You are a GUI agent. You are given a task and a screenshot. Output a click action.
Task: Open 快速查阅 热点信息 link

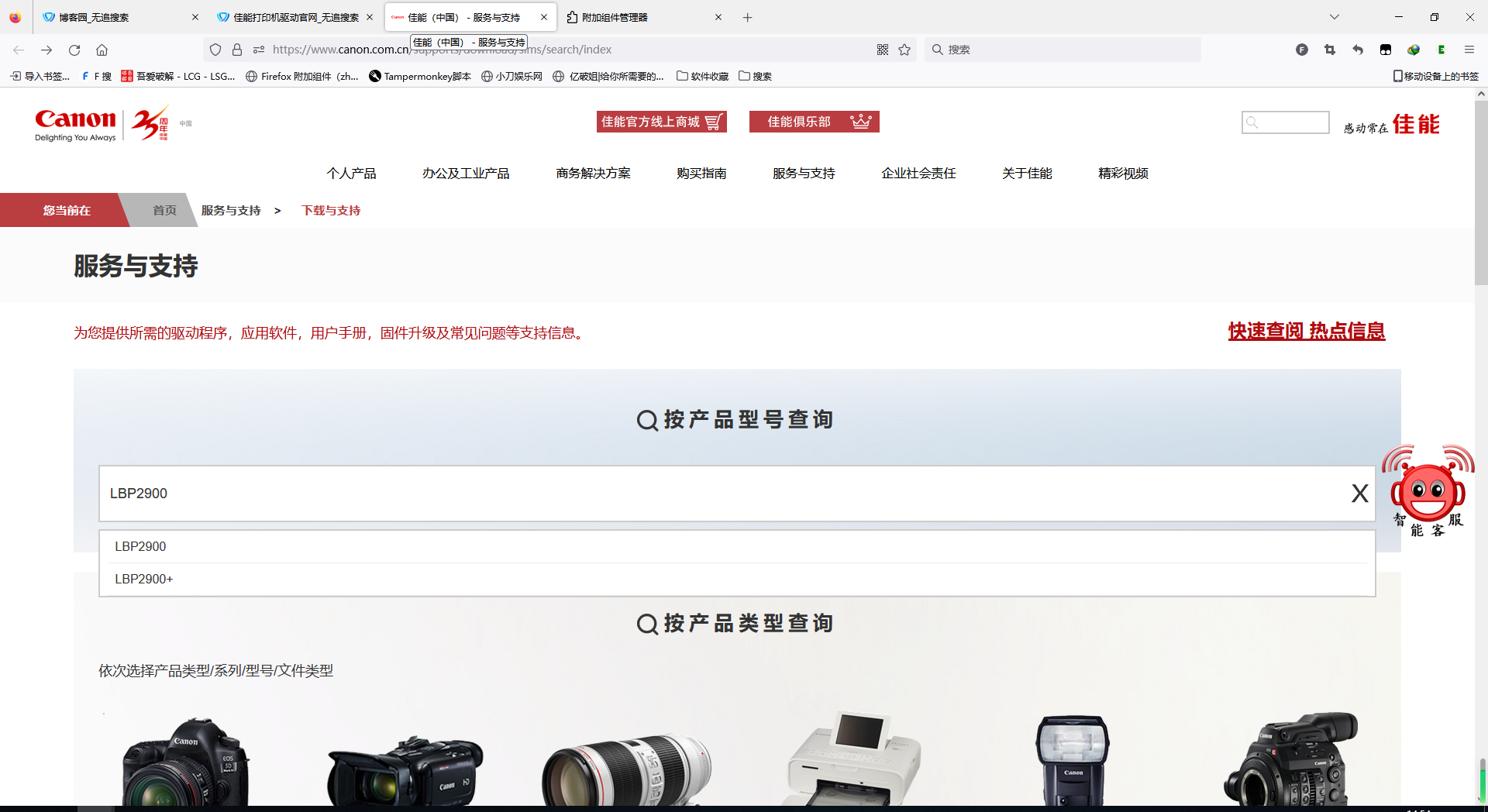(x=1307, y=331)
